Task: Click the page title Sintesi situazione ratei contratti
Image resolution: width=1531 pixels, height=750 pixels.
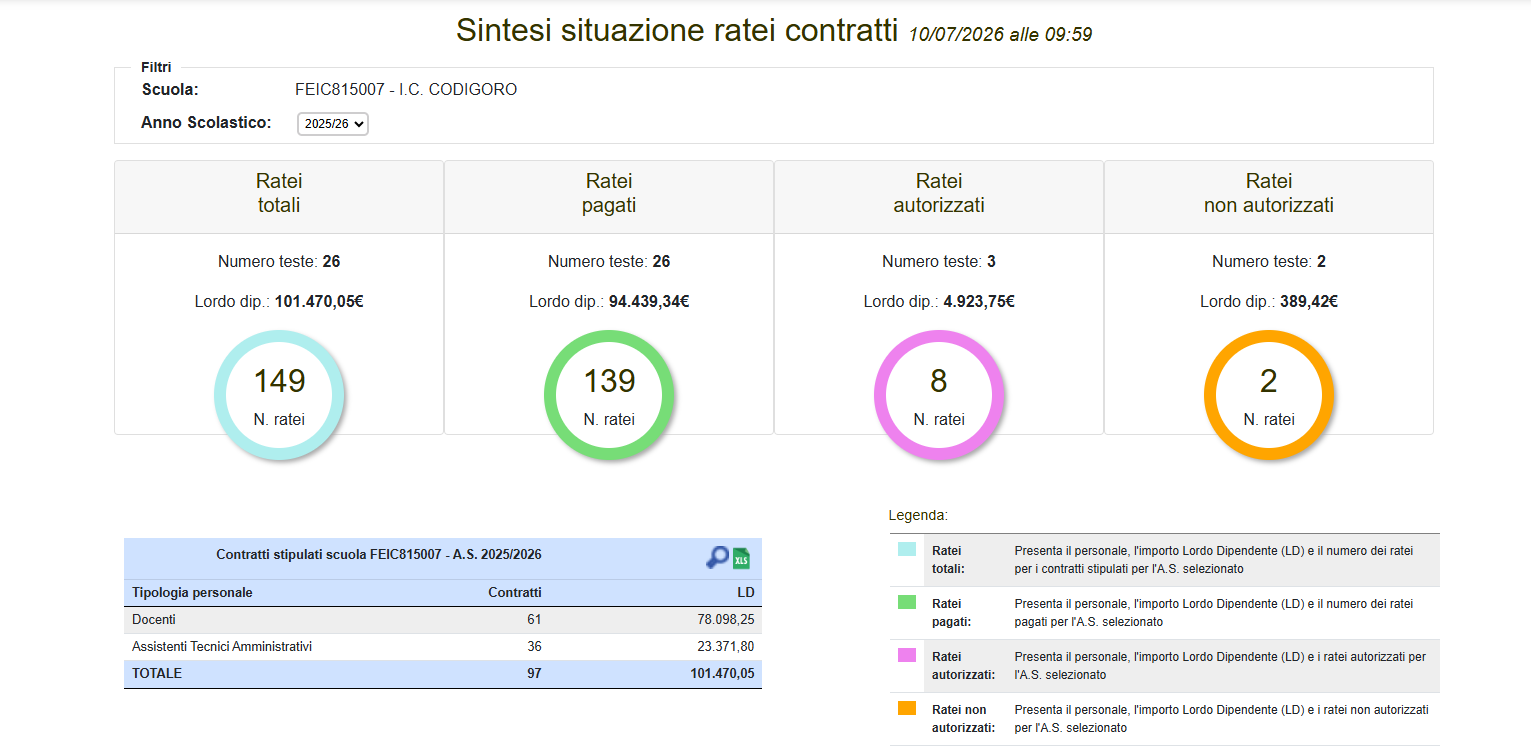Action: (677, 30)
